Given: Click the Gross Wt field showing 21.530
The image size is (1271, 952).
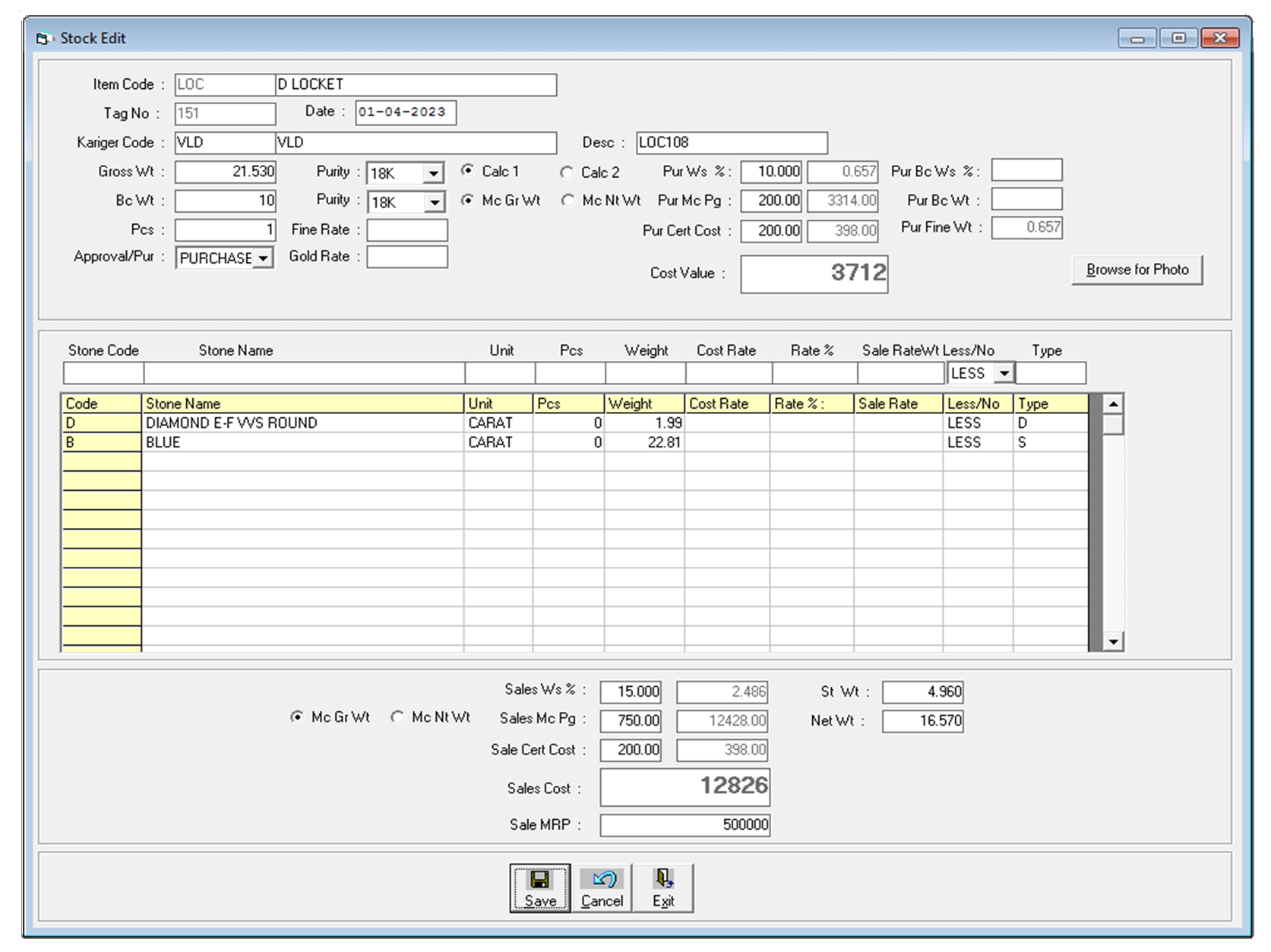Looking at the screenshot, I should [x=225, y=172].
